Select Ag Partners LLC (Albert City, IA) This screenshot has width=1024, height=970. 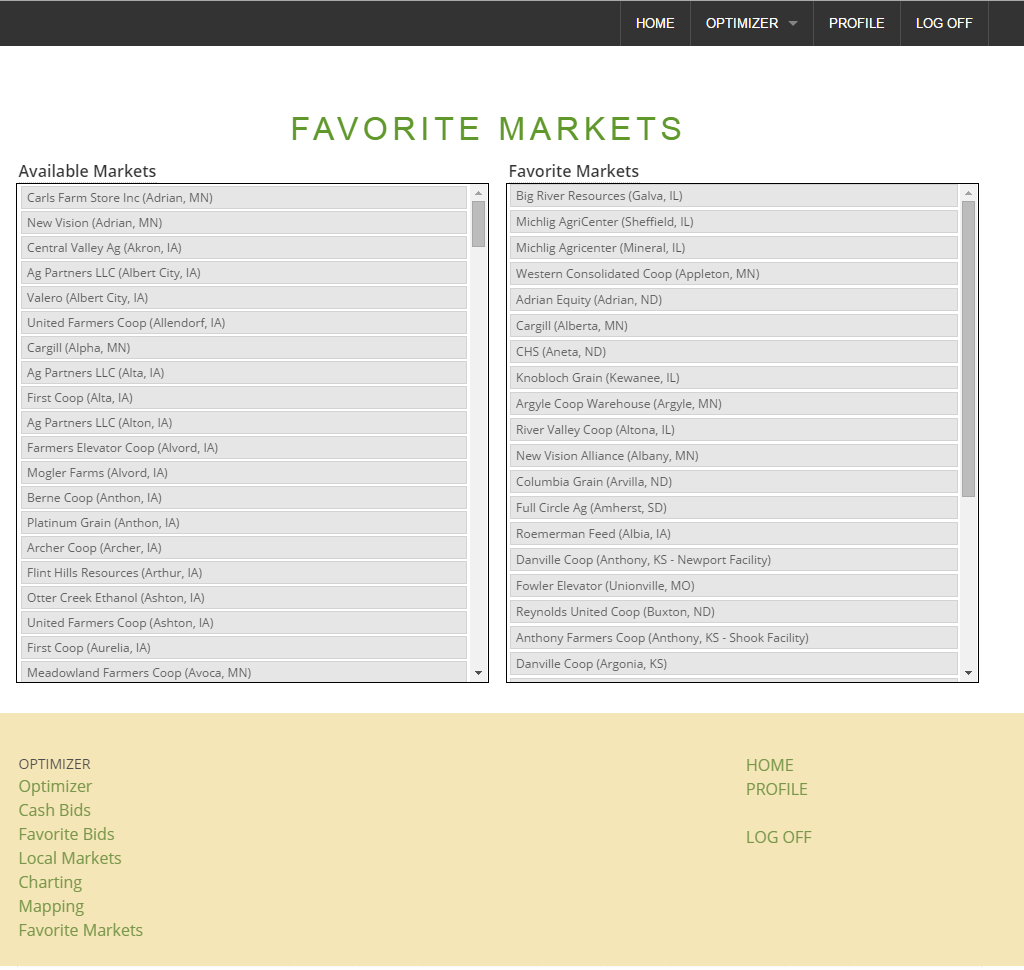click(x=244, y=273)
